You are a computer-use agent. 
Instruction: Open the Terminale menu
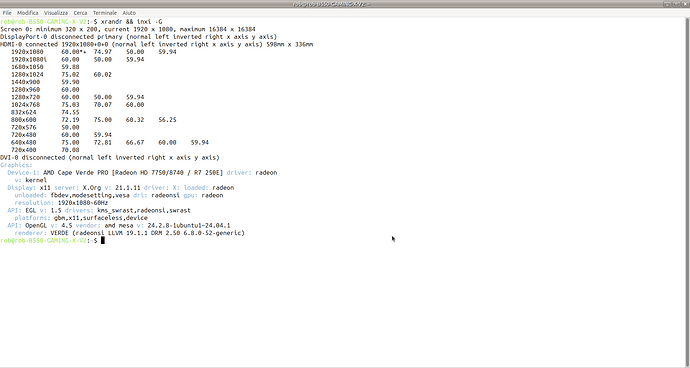coord(105,13)
